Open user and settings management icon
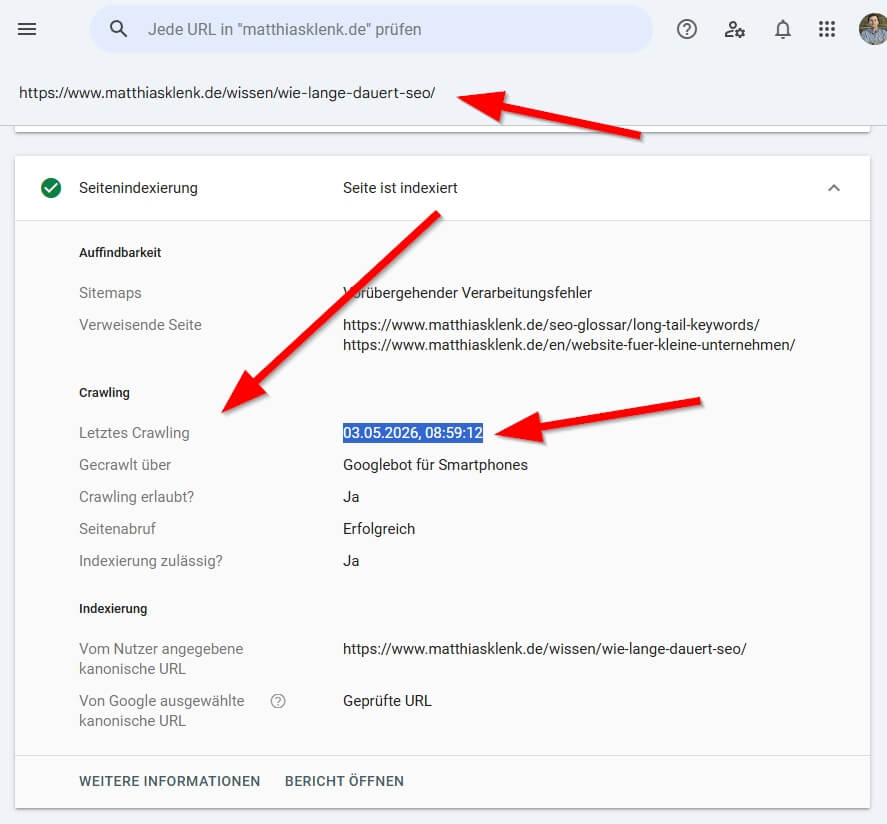The width and height of the screenshot is (887, 824). tap(734, 29)
